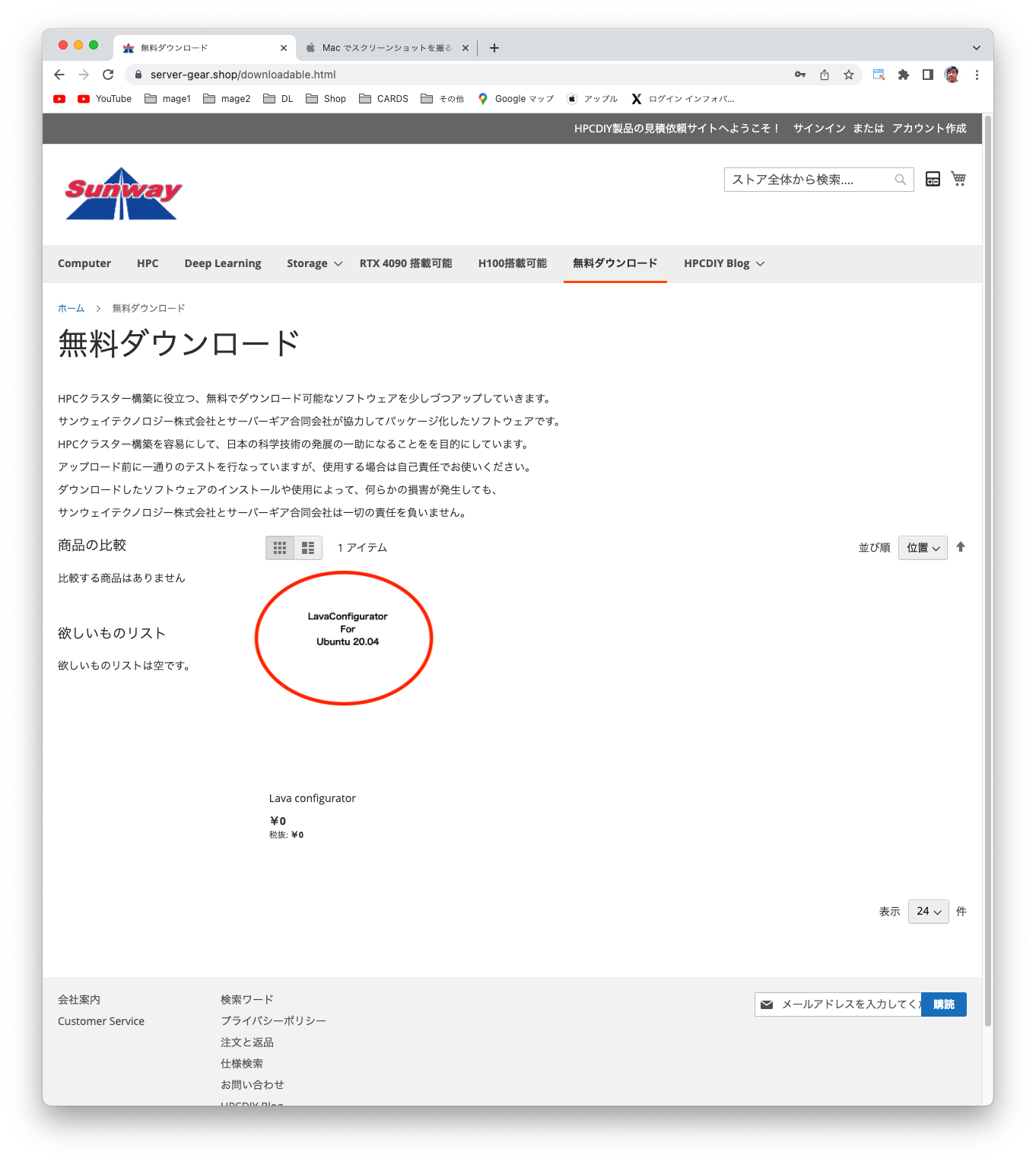Open the Customer Service footer link
The image size is (1036, 1162).
click(x=101, y=1021)
